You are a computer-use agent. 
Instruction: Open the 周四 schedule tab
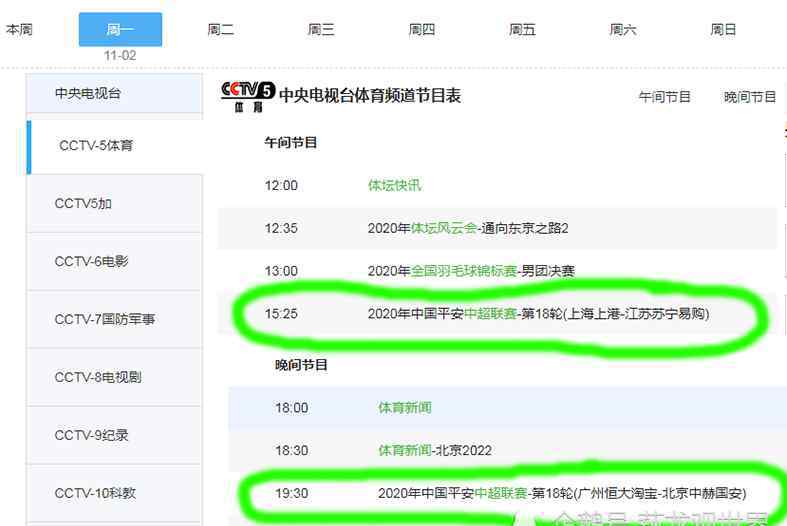[422, 30]
